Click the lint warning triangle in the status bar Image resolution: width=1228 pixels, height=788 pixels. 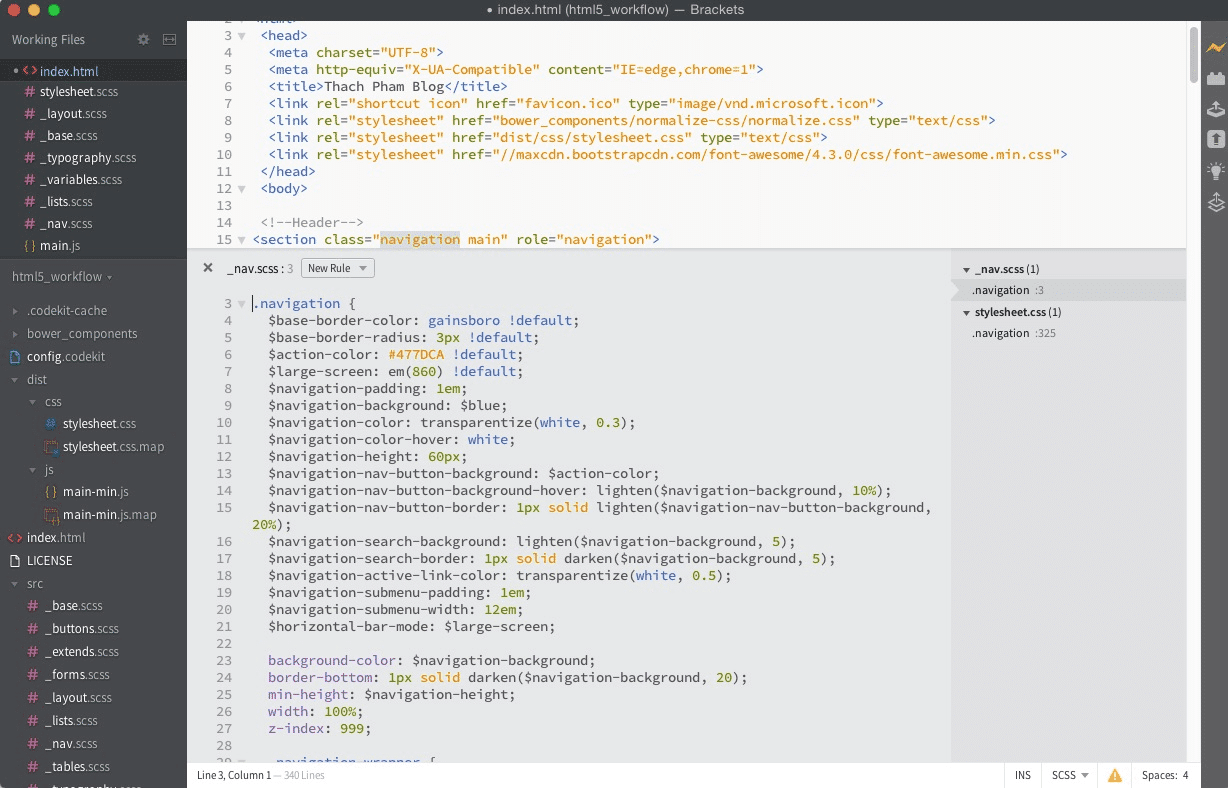coord(1114,775)
